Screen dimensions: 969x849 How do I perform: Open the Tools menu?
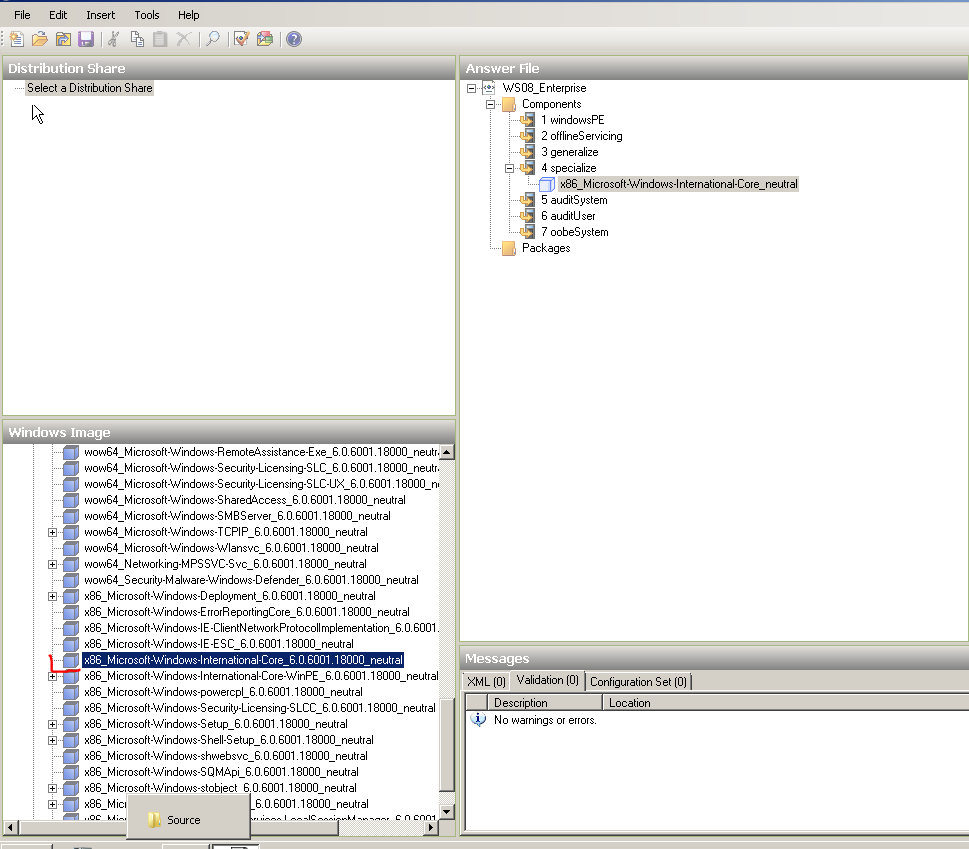point(147,15)
